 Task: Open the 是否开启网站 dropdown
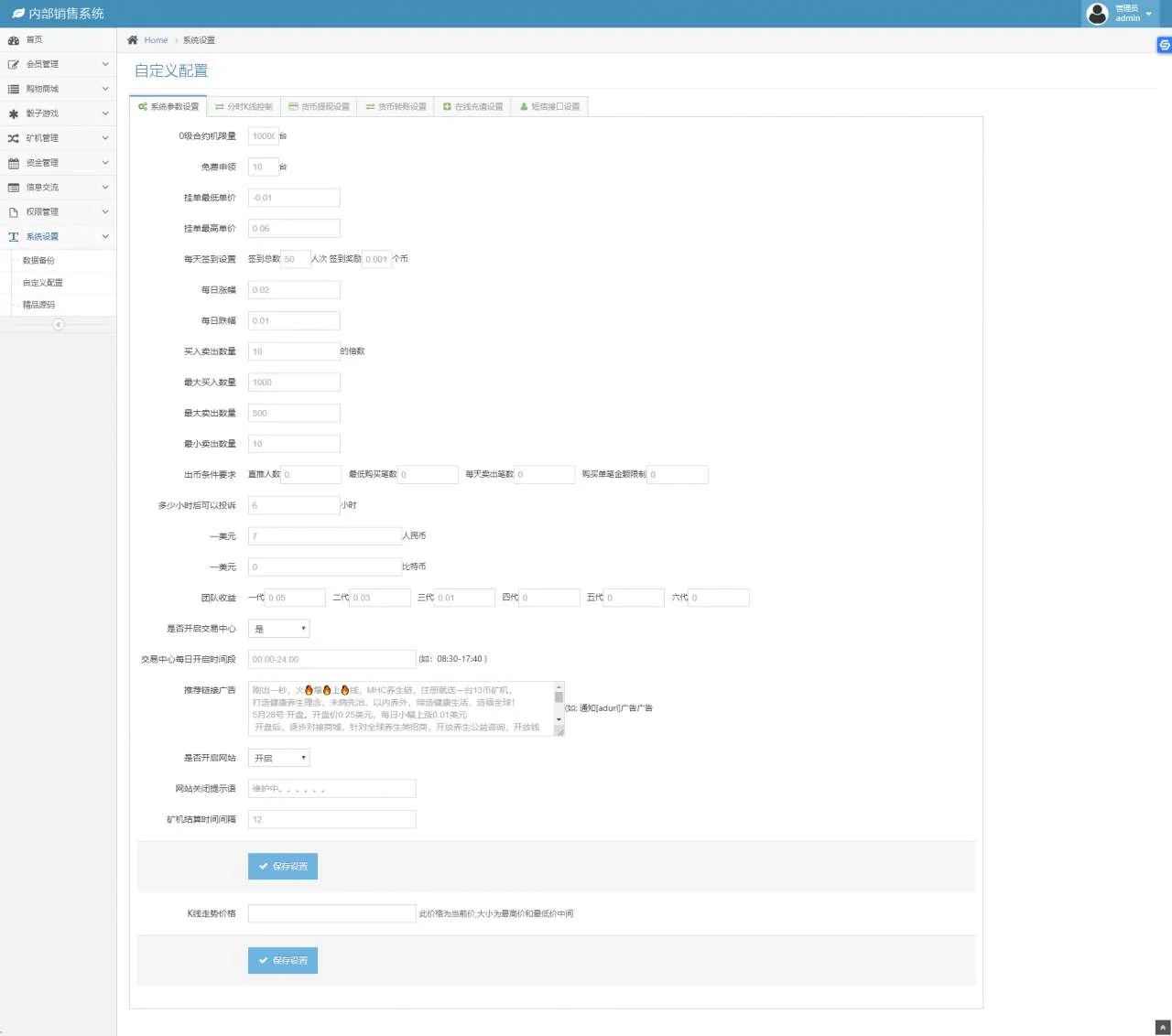(278, 758)
